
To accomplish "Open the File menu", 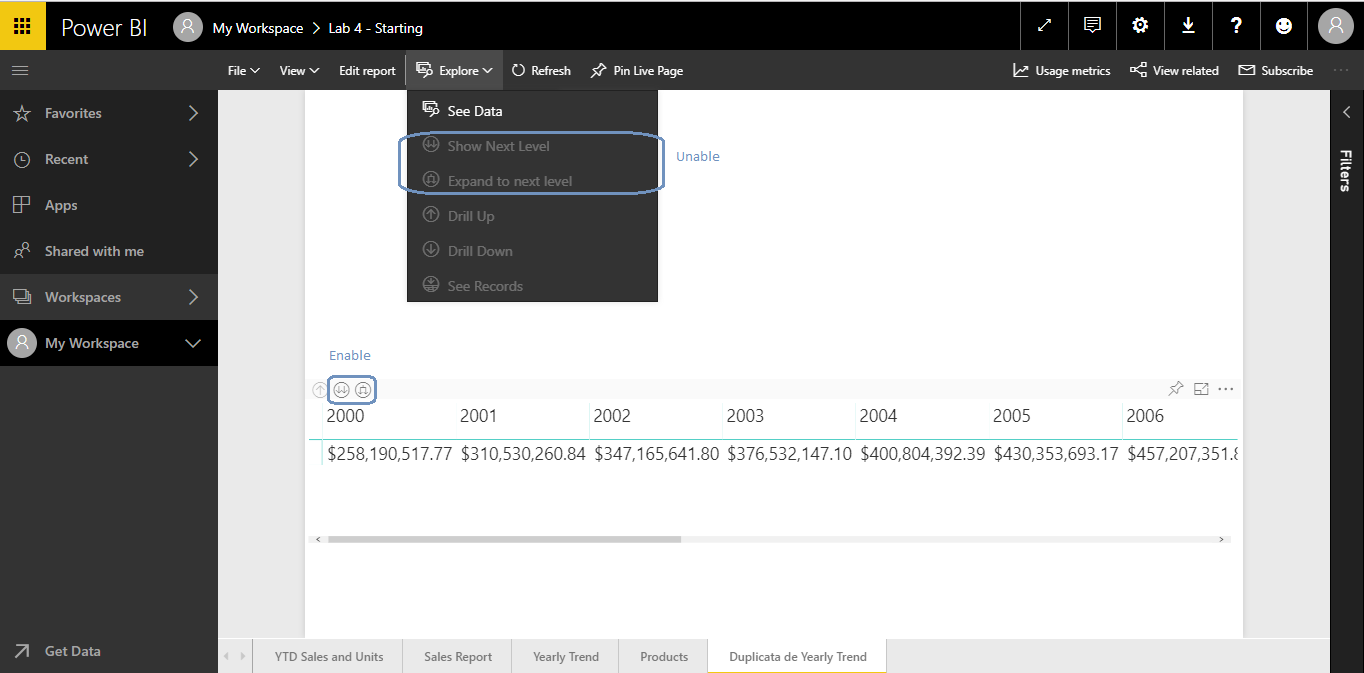I will point(244,71).
